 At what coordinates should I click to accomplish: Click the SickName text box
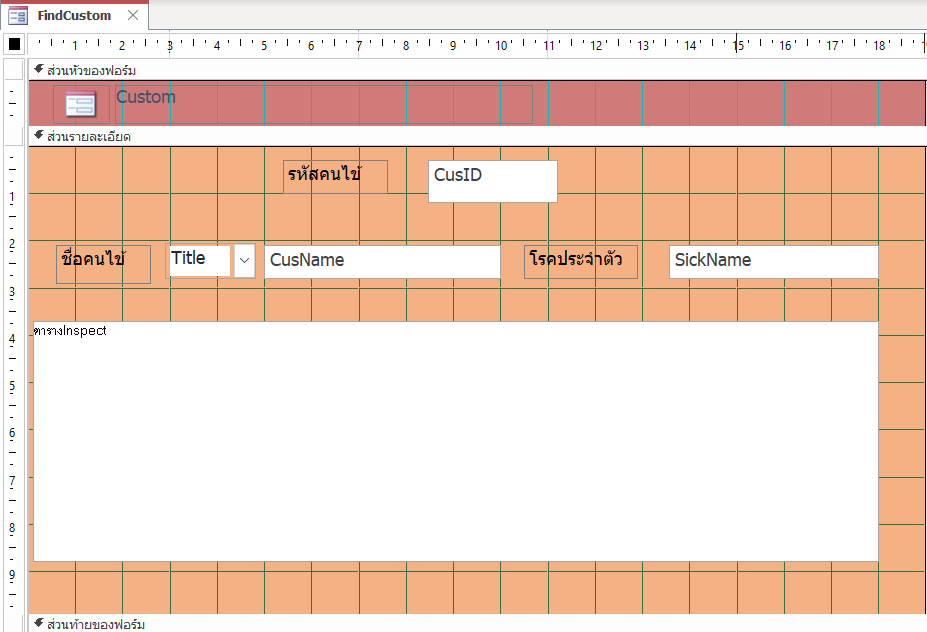tap(773, 261)
